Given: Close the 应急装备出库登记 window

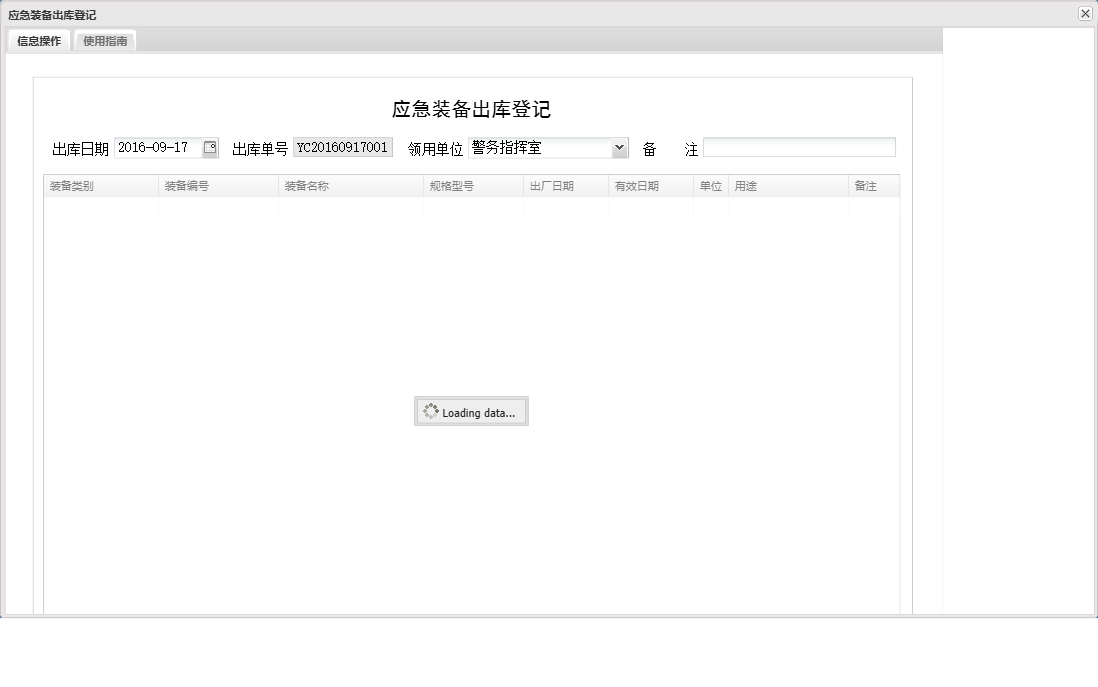Looking at the screenshot, I should [1085, 13].
